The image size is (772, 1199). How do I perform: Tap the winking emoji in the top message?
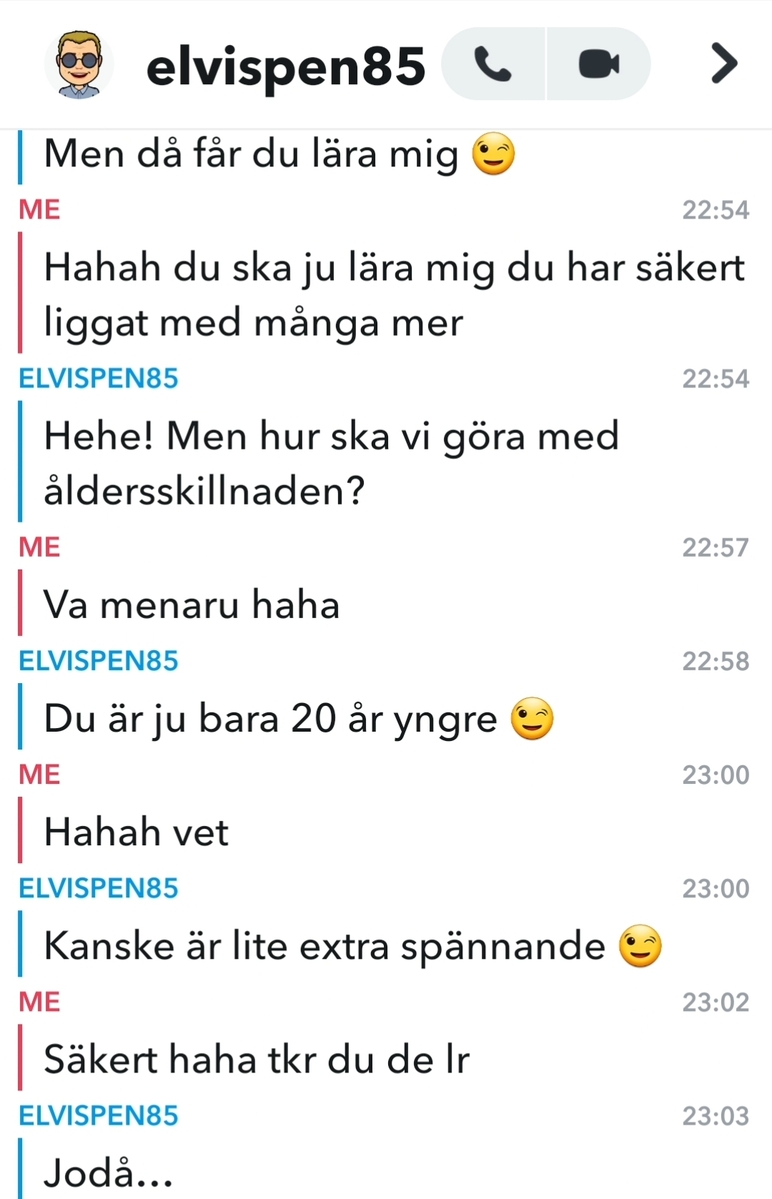click(x=493, y=154)
